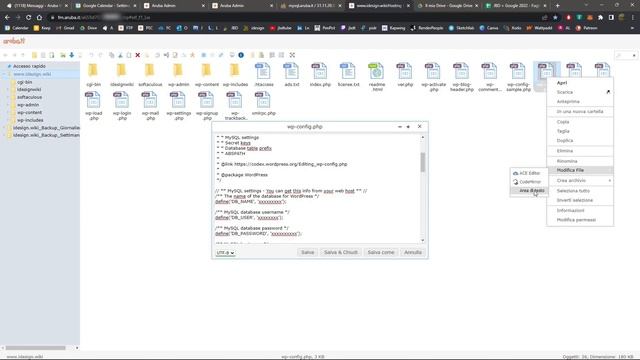Screen dimensions: 640x360
Task: Choose Inverti selezione in the context menu
Action: click(580, 200)
